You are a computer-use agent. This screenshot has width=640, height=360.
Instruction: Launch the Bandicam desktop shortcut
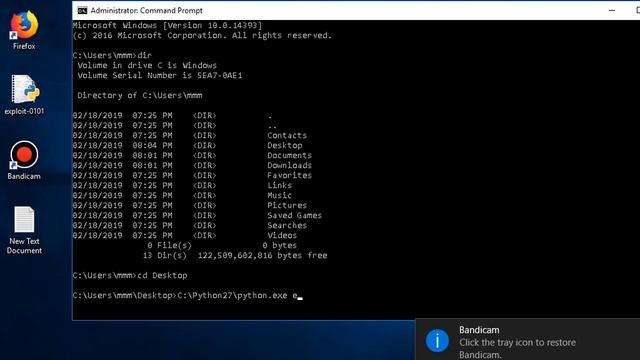coord(24,160)
